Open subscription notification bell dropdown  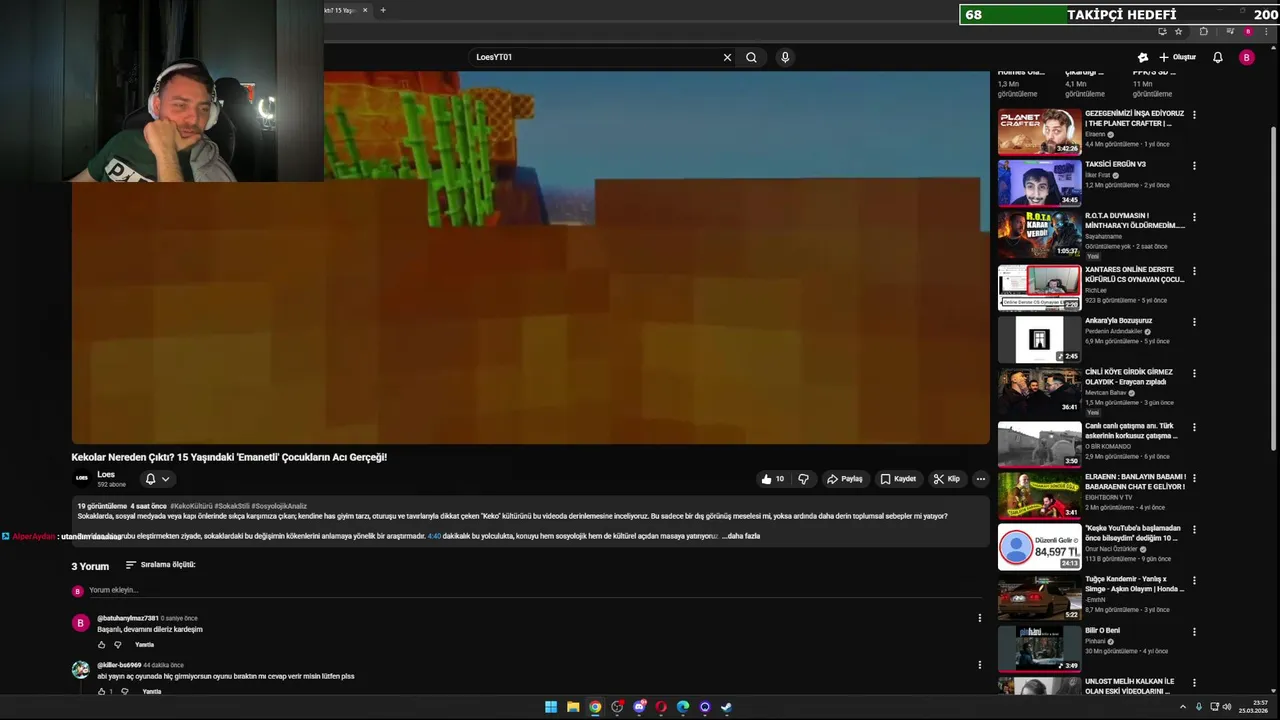click(x=157, y=479)
